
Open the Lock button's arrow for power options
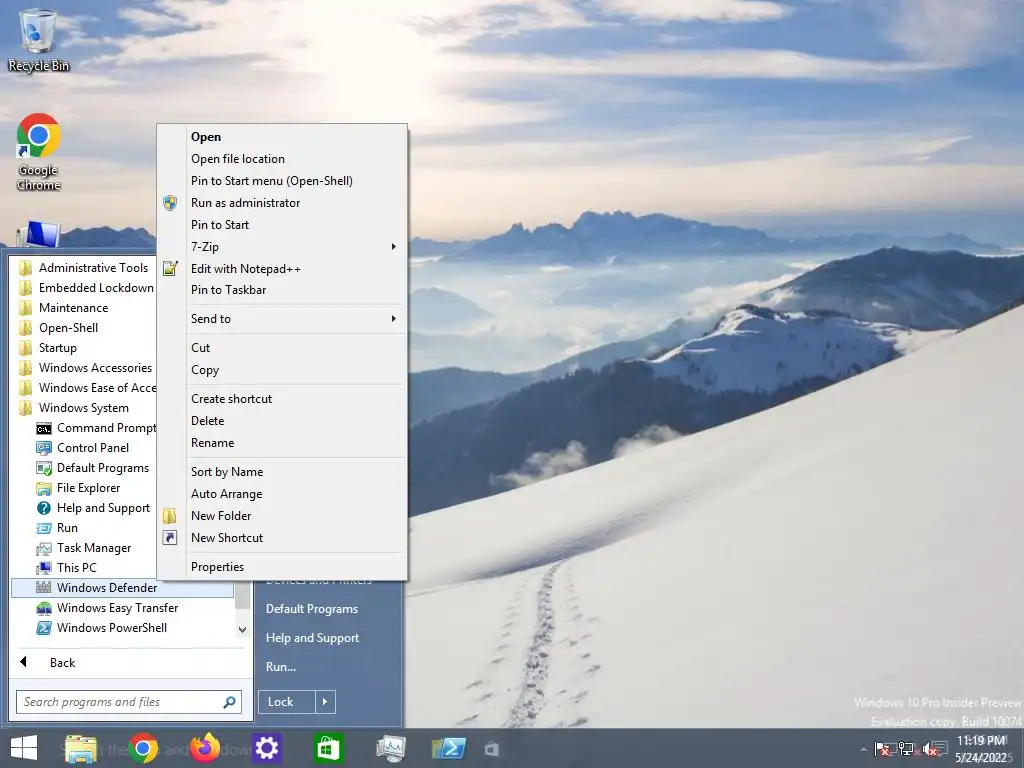tap(325, 702)
